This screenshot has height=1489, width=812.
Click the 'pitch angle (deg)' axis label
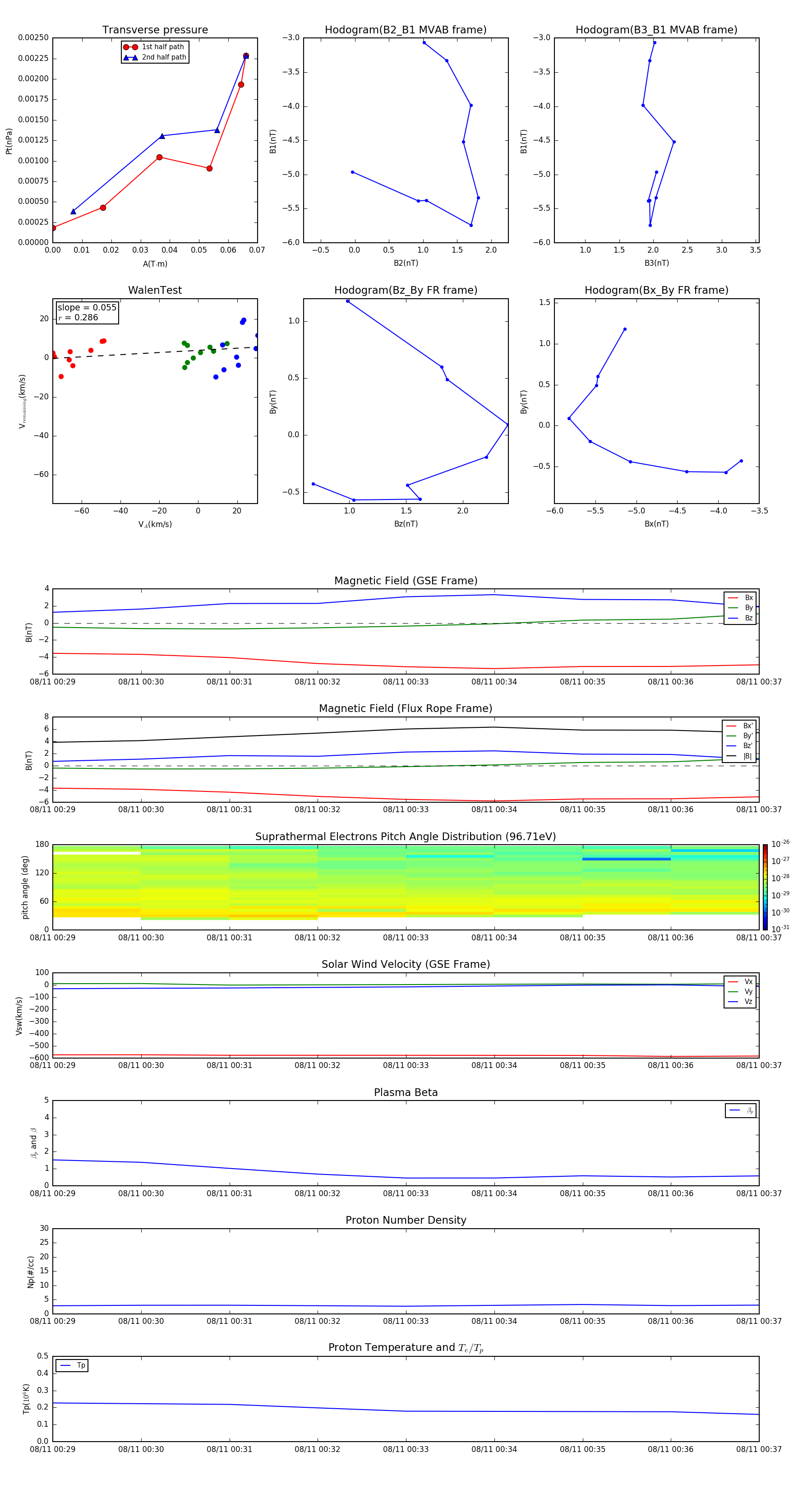pyautogui.click(x=25, y=887)
